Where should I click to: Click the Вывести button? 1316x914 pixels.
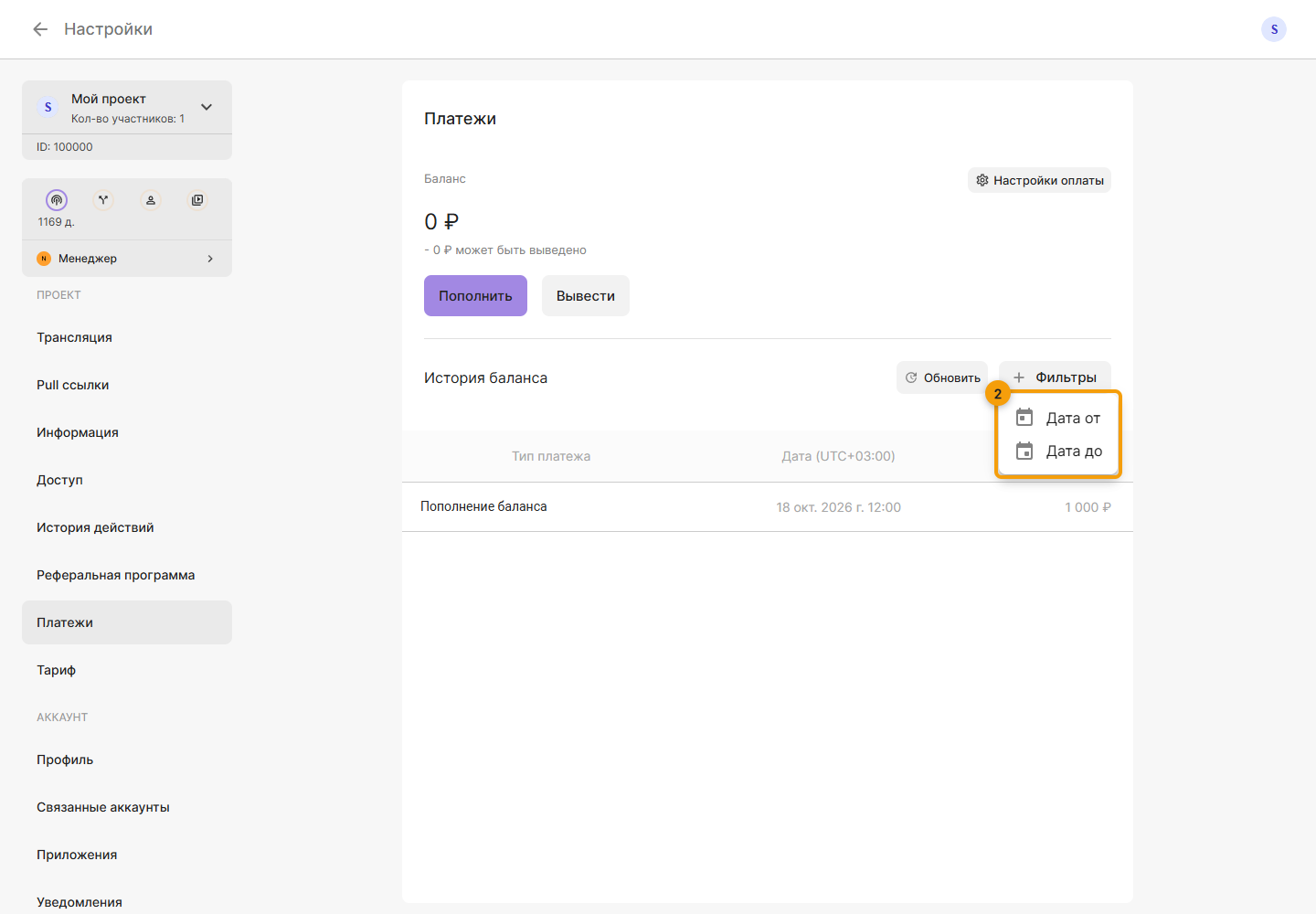pos(586,295)
